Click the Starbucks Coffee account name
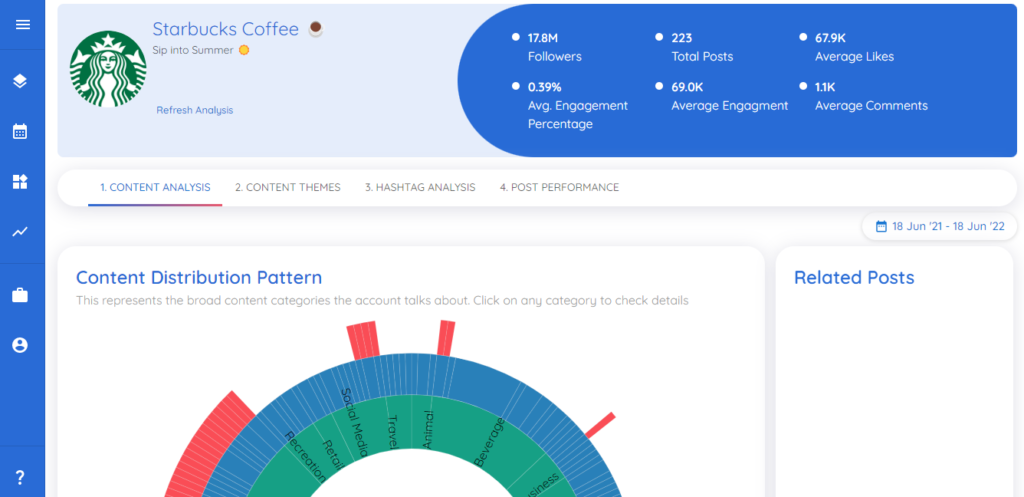The width and height of the screenshot is (1024, 497). (x=225, y=29)
